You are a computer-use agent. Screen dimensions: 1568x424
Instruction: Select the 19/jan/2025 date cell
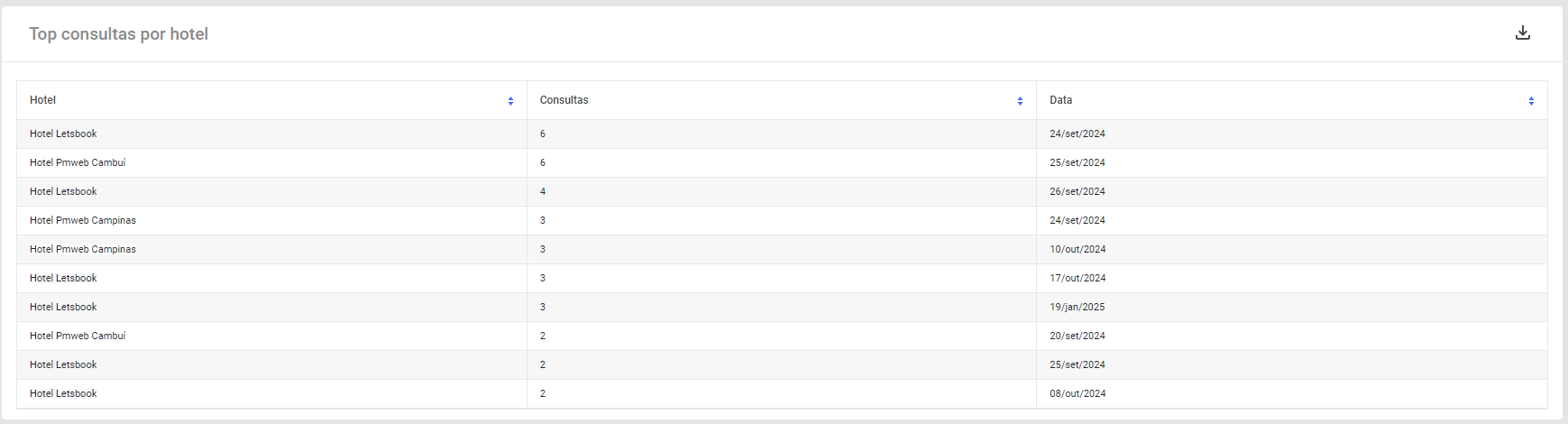pyautogui.click(x=1077, y=307)
